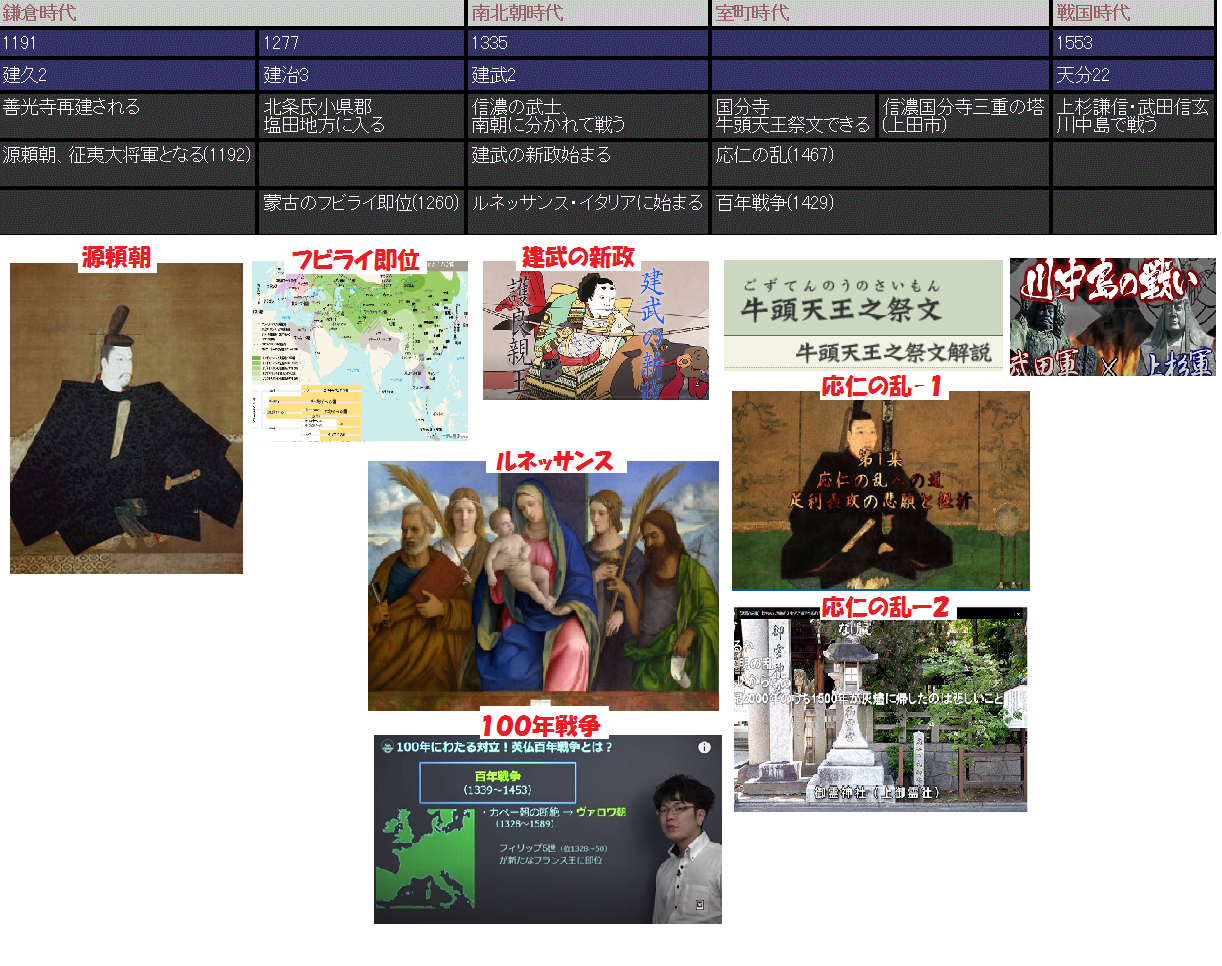Click the 天分22 era cell
The height and width of the screenshot is (966, 1222).
click(x=1134, y=75)
